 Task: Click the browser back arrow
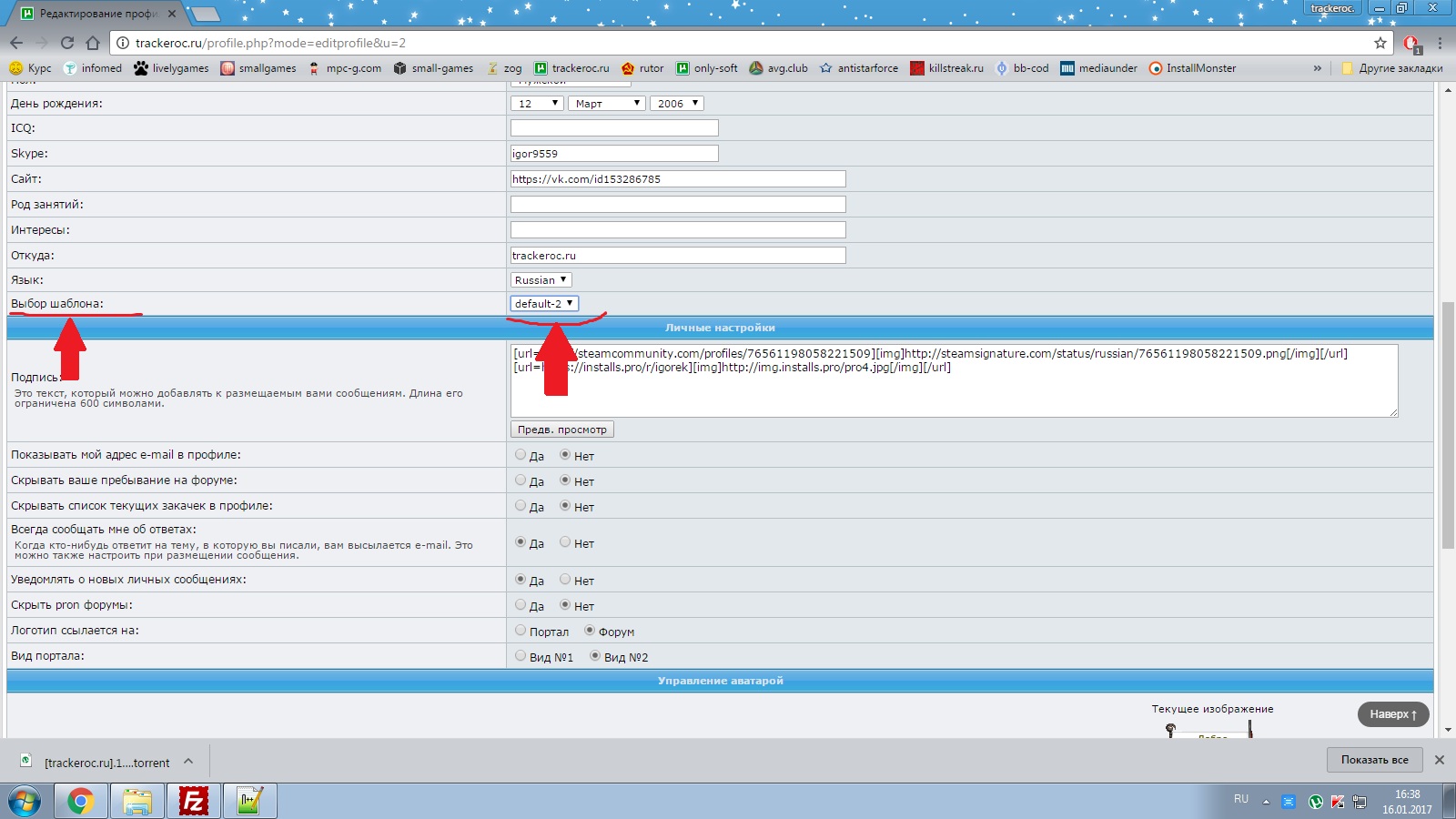coord(16,43)
